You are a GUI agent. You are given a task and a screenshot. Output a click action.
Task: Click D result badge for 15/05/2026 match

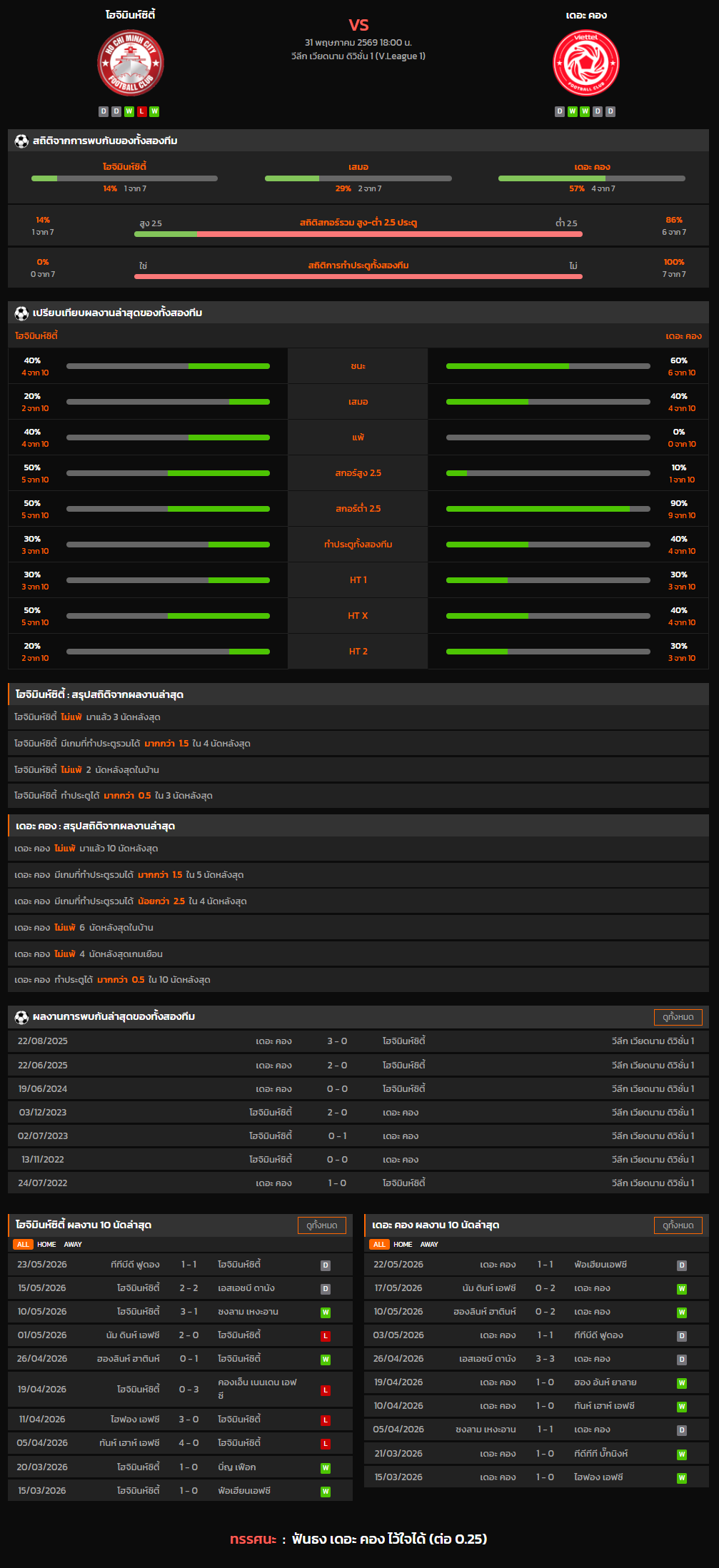(326, 1289)
